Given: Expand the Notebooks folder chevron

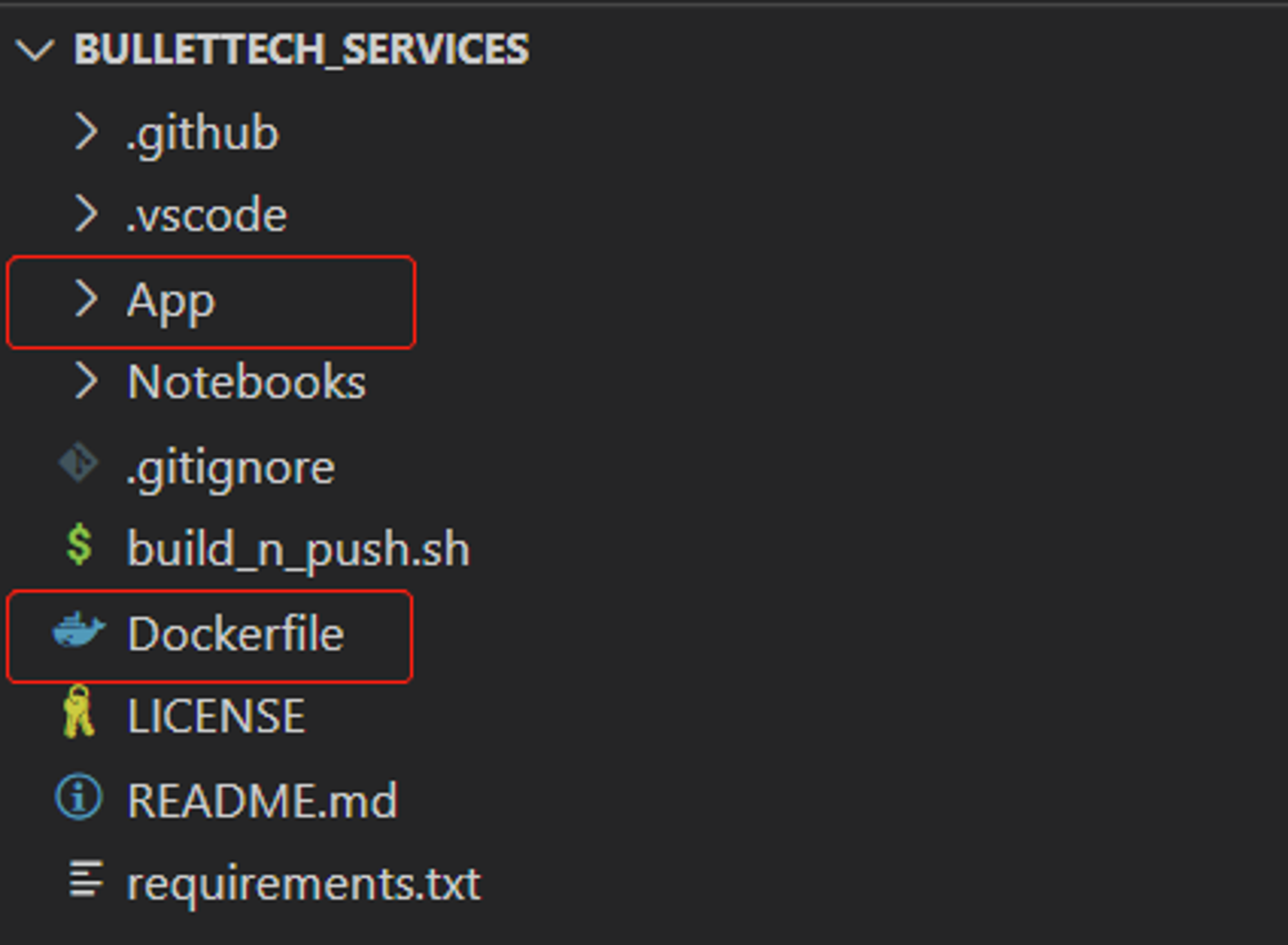Looking at the screenshot, I should point(86,380).
